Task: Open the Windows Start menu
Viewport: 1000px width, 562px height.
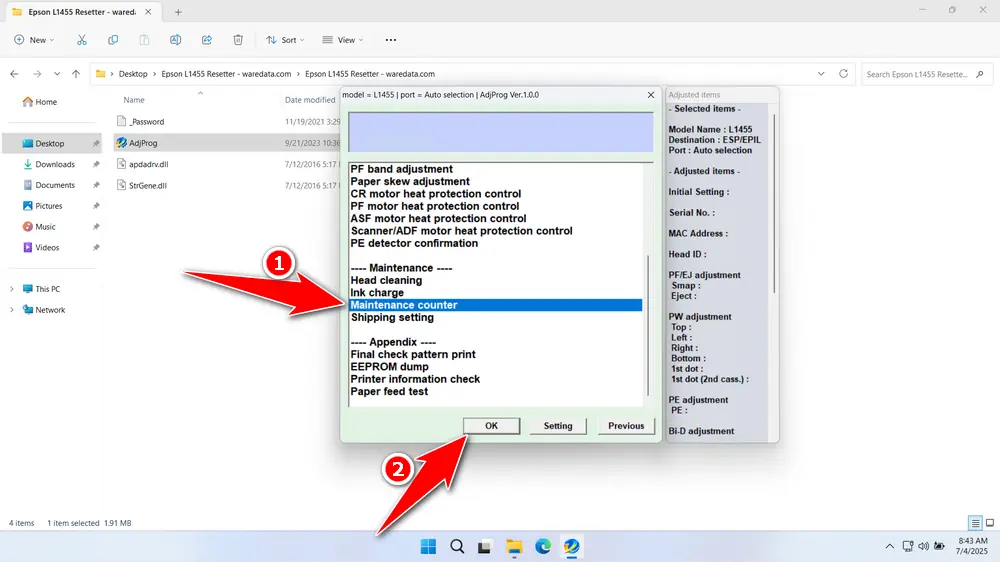Action: point(428,546)
